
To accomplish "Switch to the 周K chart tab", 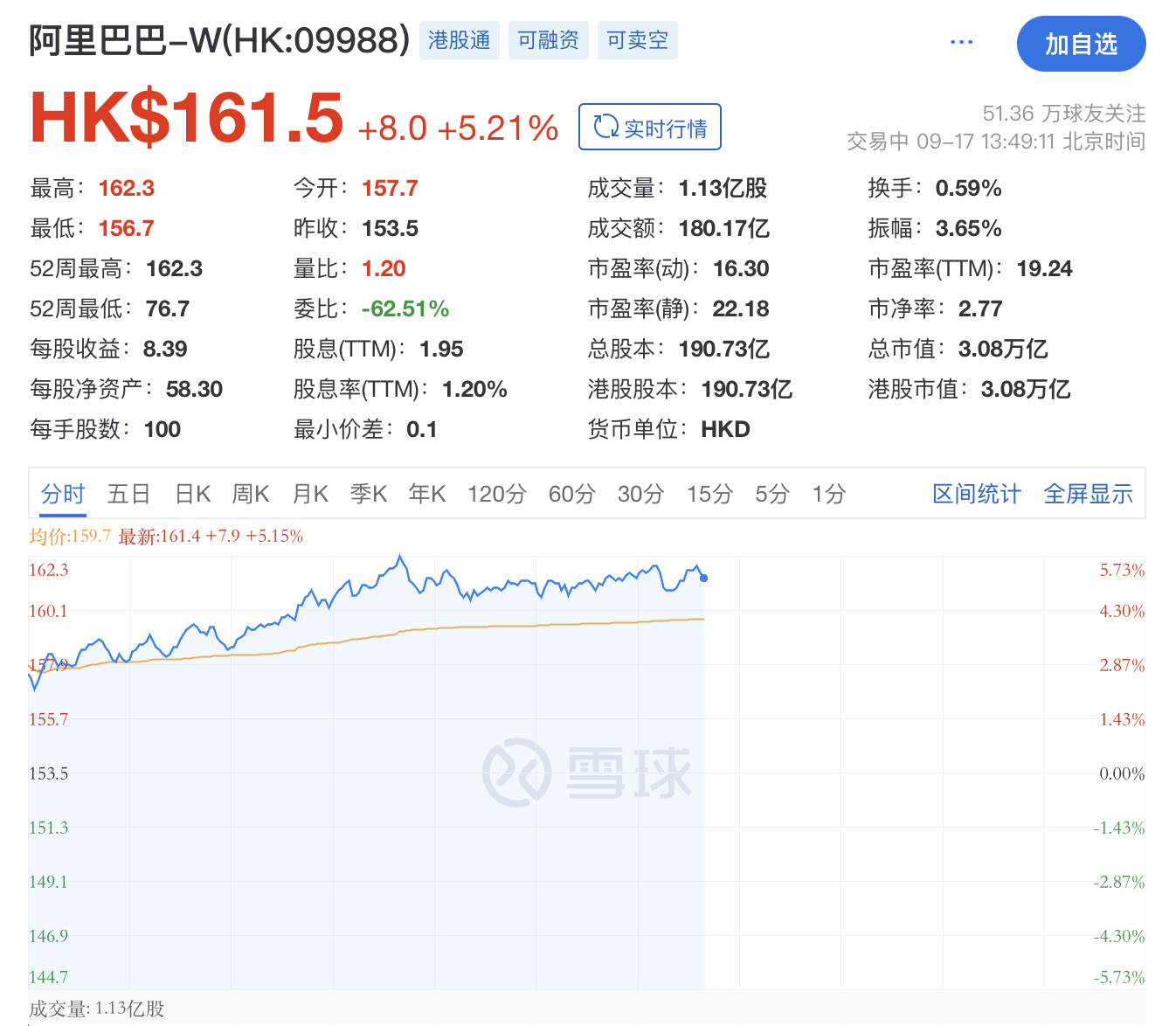I will [x=251, y=494].
